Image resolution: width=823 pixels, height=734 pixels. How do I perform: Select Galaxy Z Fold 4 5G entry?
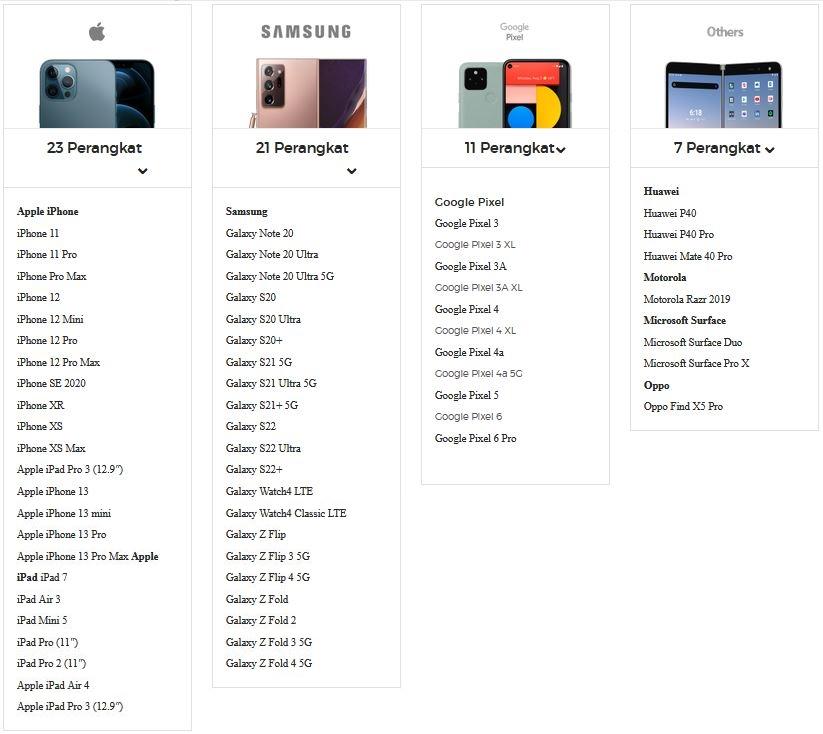click(x=269, y=664)
